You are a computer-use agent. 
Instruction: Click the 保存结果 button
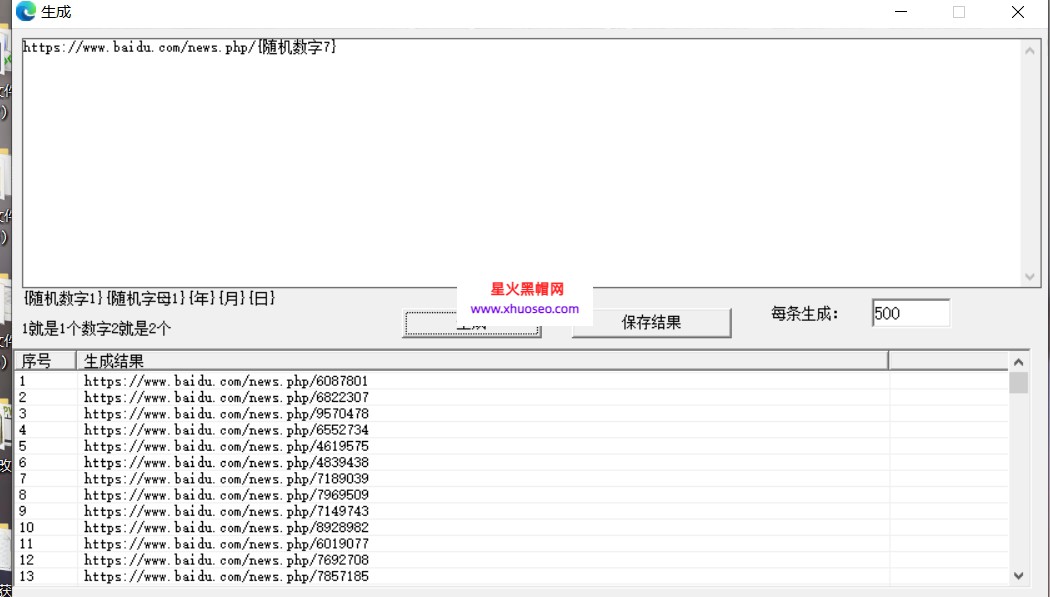point(651,323)
